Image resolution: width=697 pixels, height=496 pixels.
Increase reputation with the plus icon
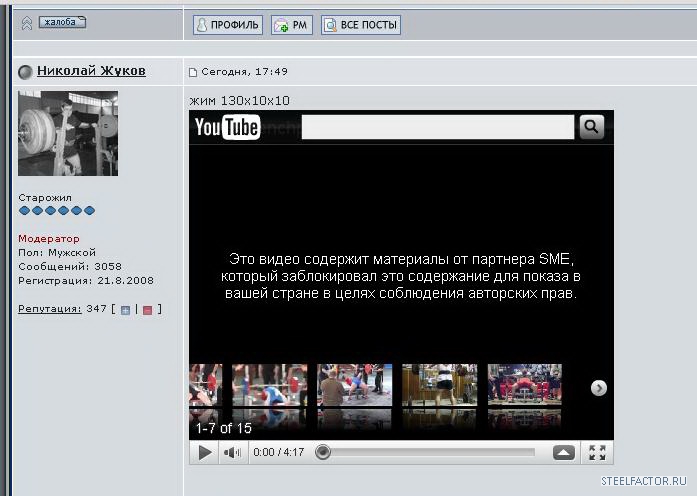[x=125, y=310]
